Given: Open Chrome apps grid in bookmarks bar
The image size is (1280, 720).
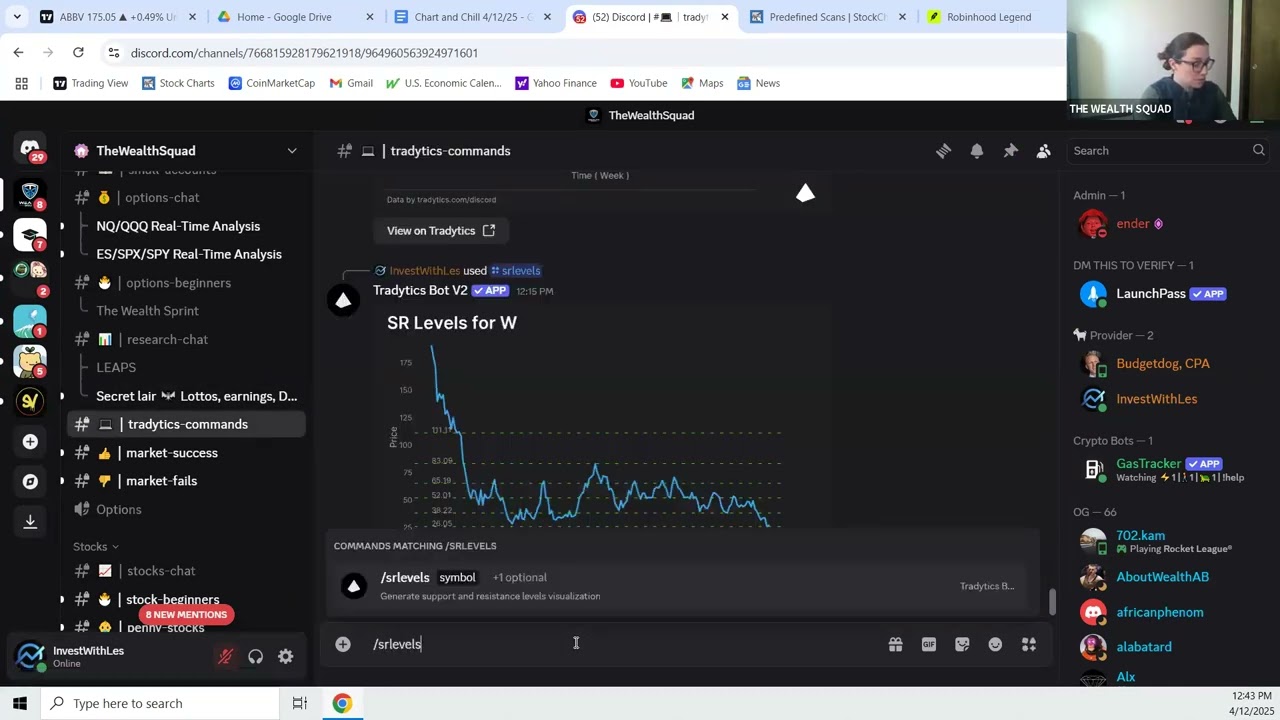Looking at the screenshot, I should pos(21,83).
